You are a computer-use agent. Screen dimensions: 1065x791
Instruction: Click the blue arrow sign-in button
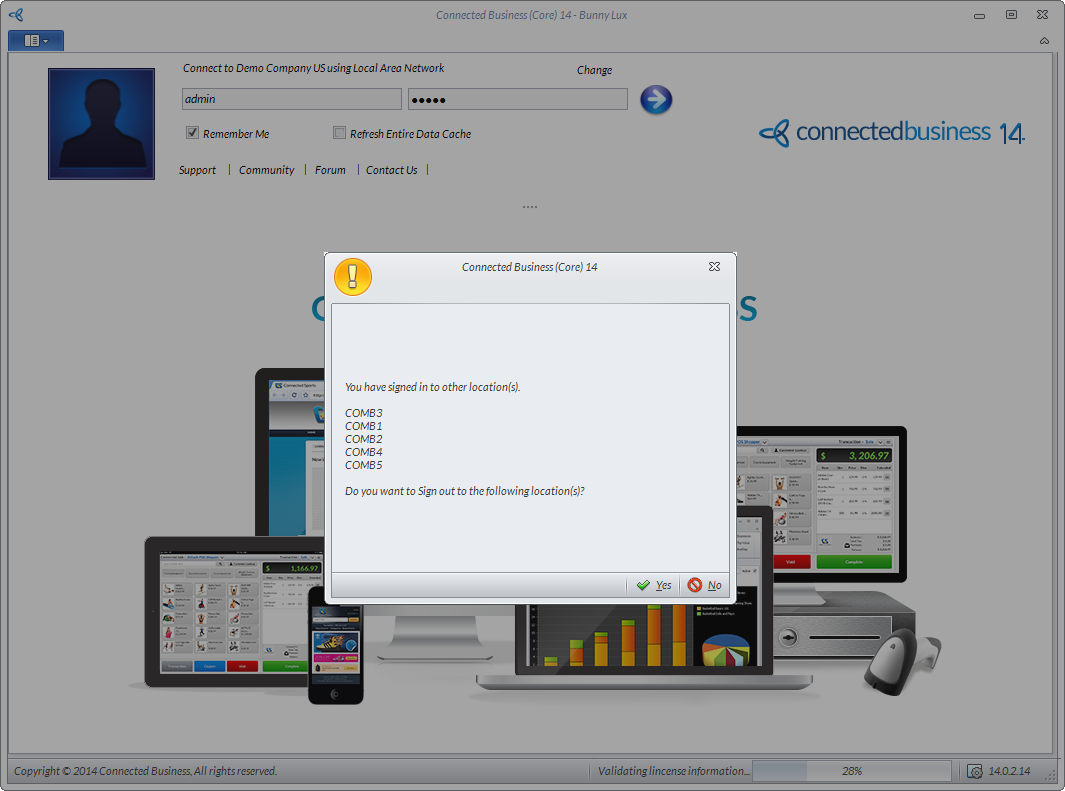coord(655,100)
